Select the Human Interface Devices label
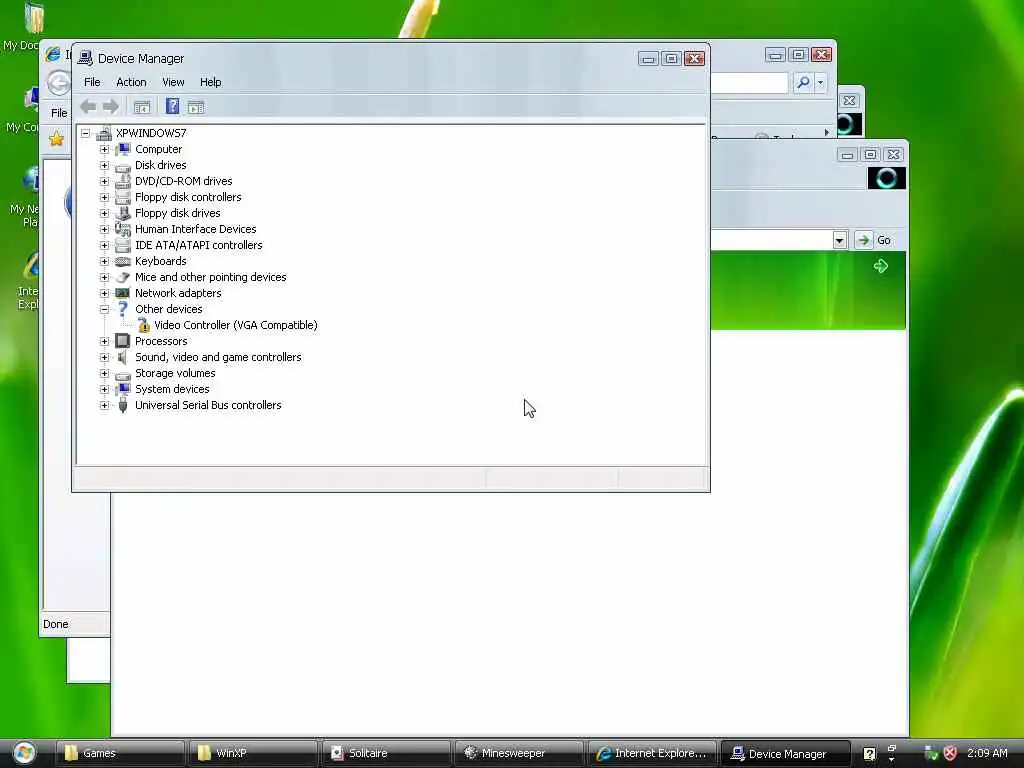Screen dimensions: 1024x768 (195, 229)
